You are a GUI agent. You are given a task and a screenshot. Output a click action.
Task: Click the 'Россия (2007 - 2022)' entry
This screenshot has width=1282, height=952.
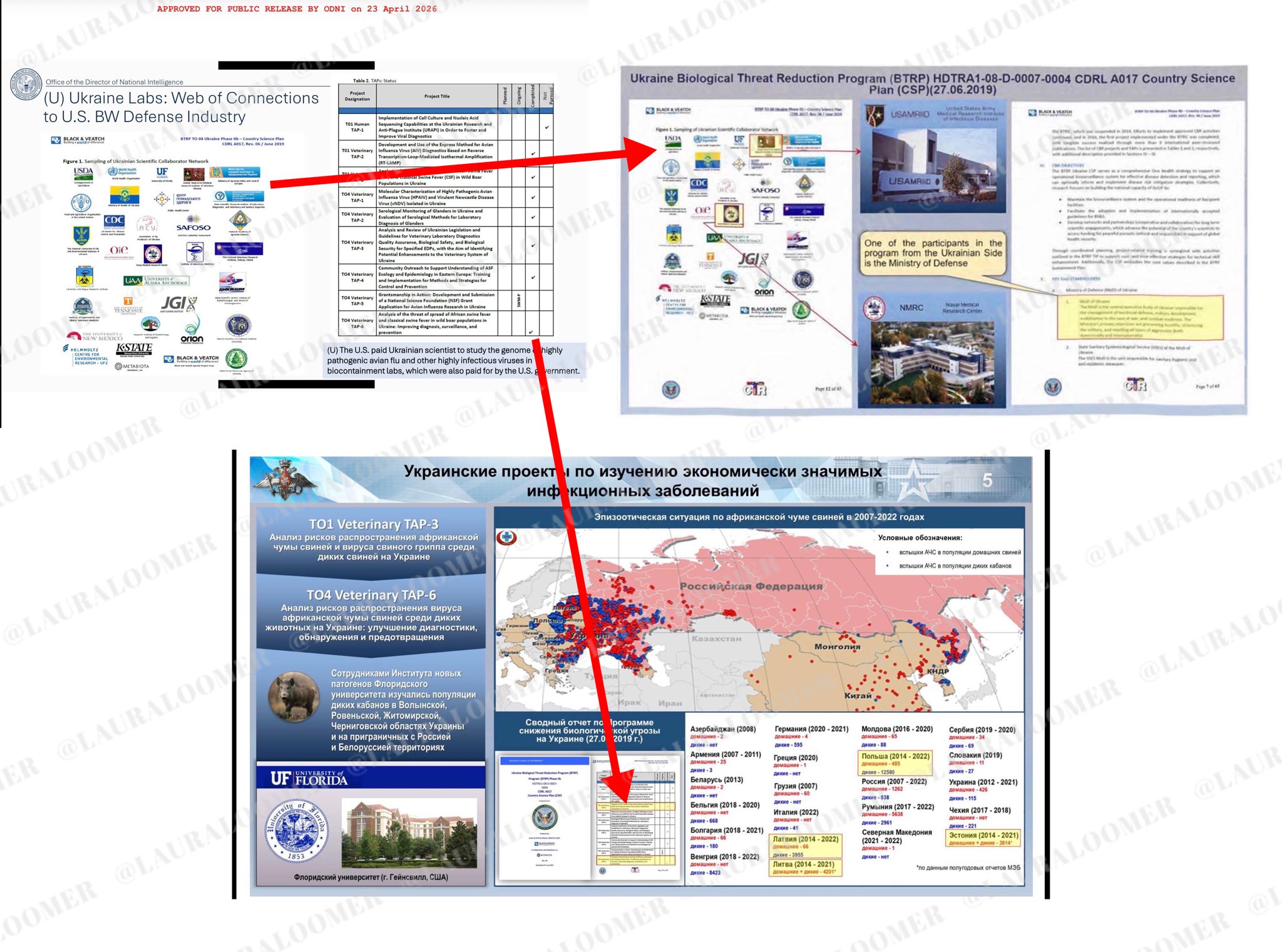click(894, 781)
